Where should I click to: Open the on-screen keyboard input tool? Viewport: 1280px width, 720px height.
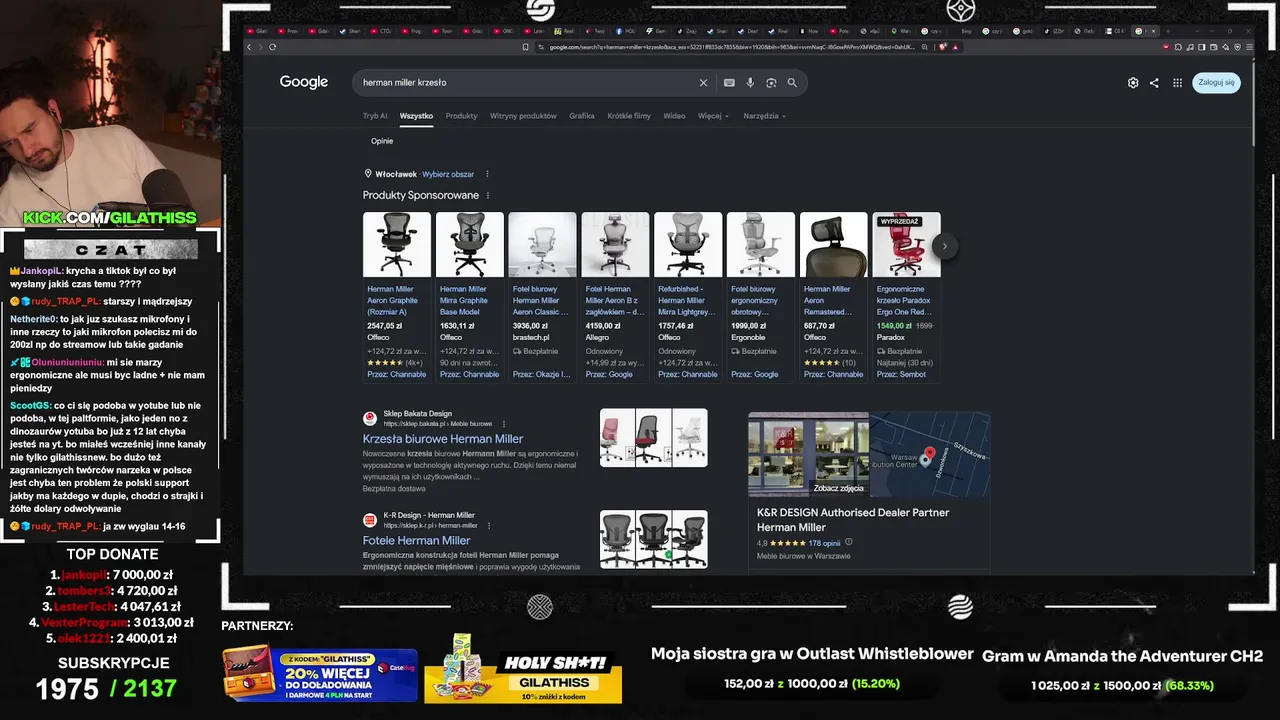729,83
